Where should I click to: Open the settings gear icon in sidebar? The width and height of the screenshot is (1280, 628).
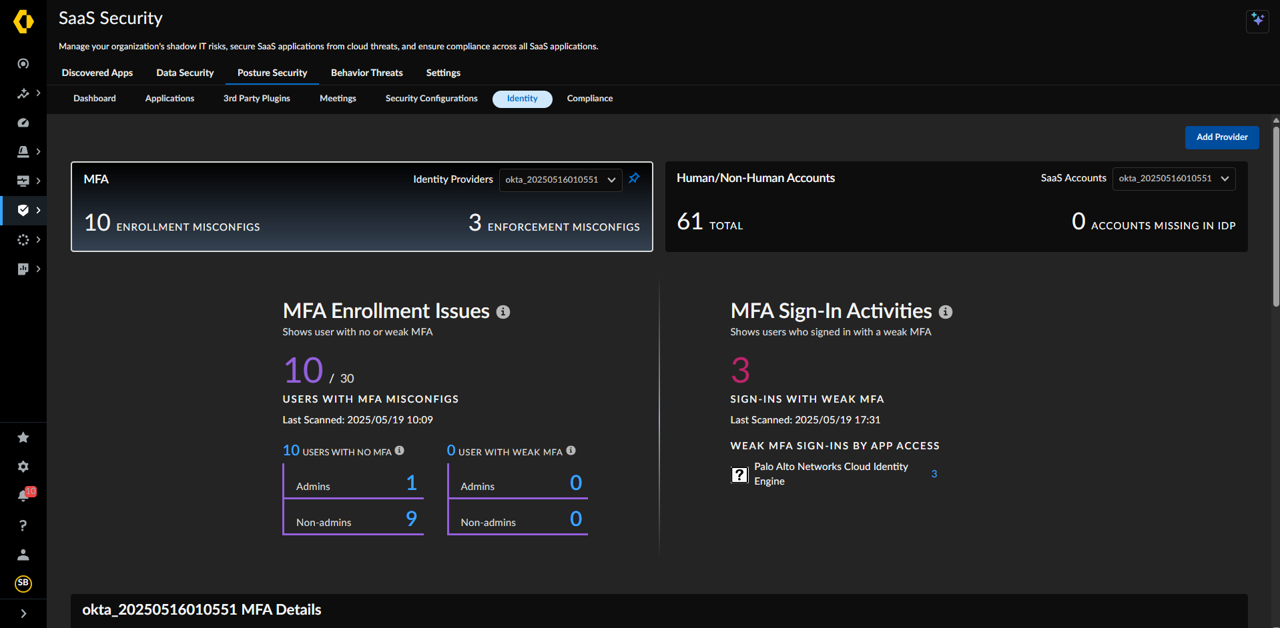[x=23, y=467]
